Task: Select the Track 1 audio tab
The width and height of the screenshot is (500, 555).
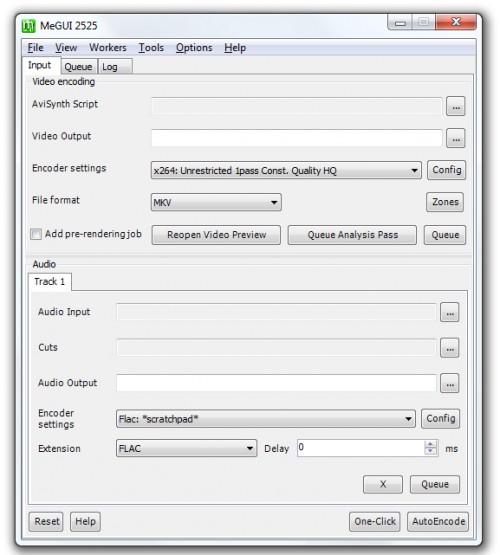Action: pyautogui.click(x=50, y=282)
